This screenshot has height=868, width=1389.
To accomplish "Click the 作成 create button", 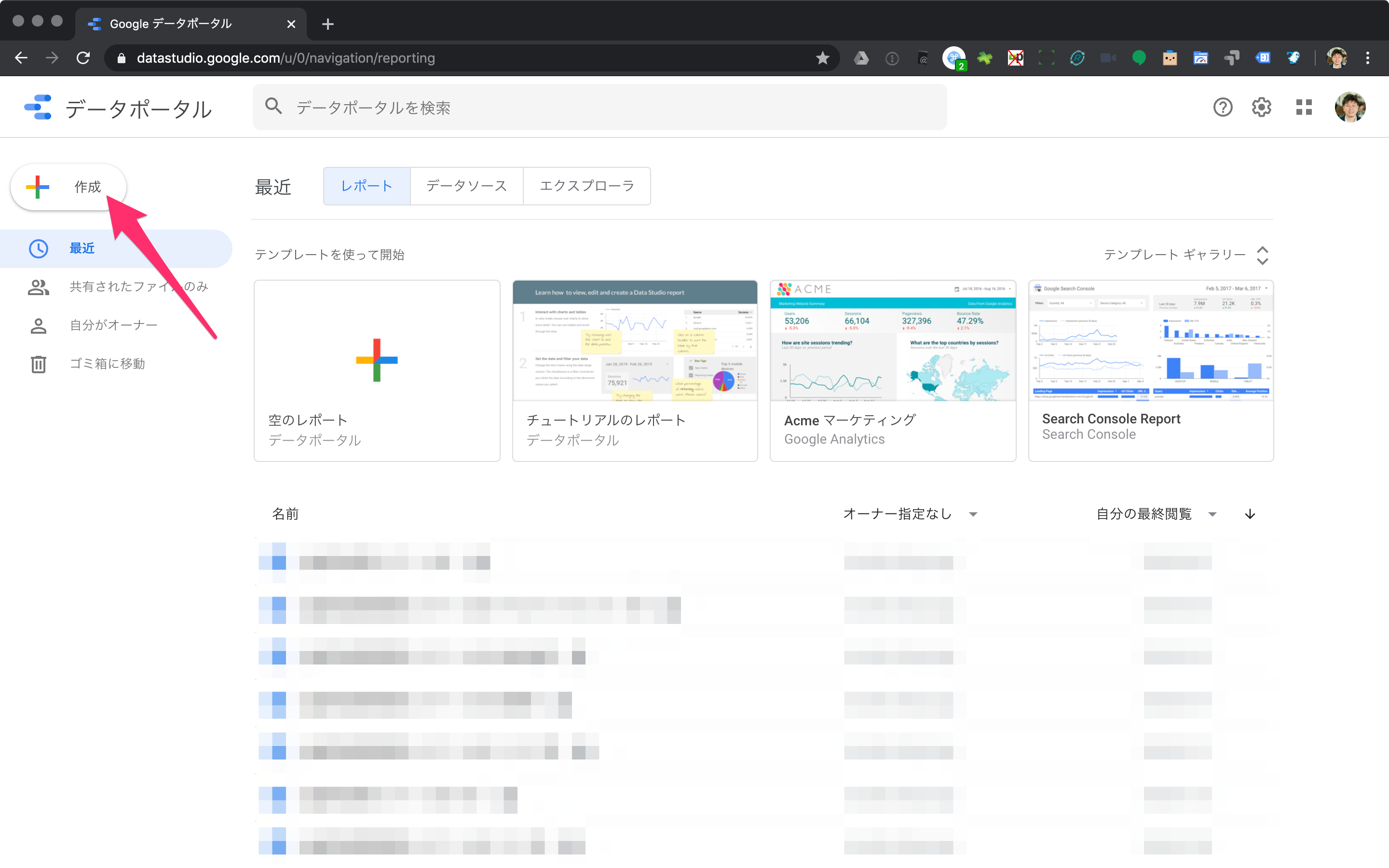I will pyautogui.click(x=68, y=187).
